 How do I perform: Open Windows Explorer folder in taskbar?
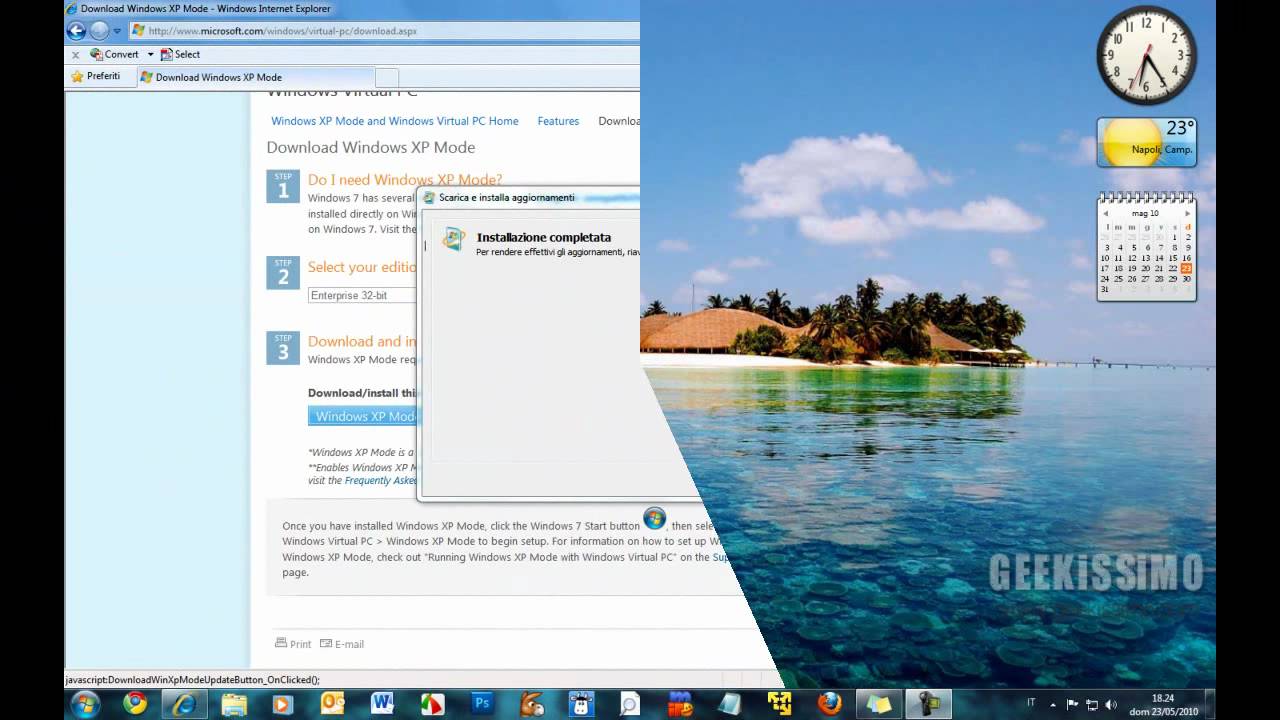[234, 704]
